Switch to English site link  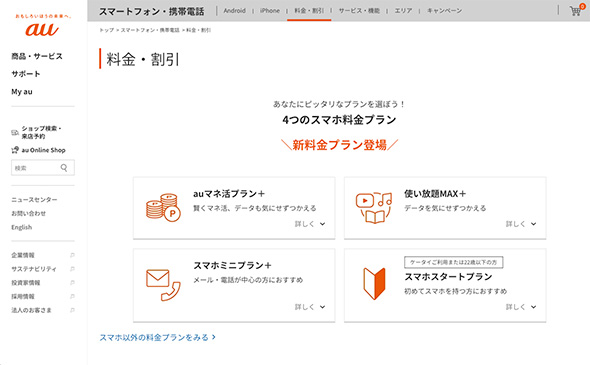(x=21, y=227)
